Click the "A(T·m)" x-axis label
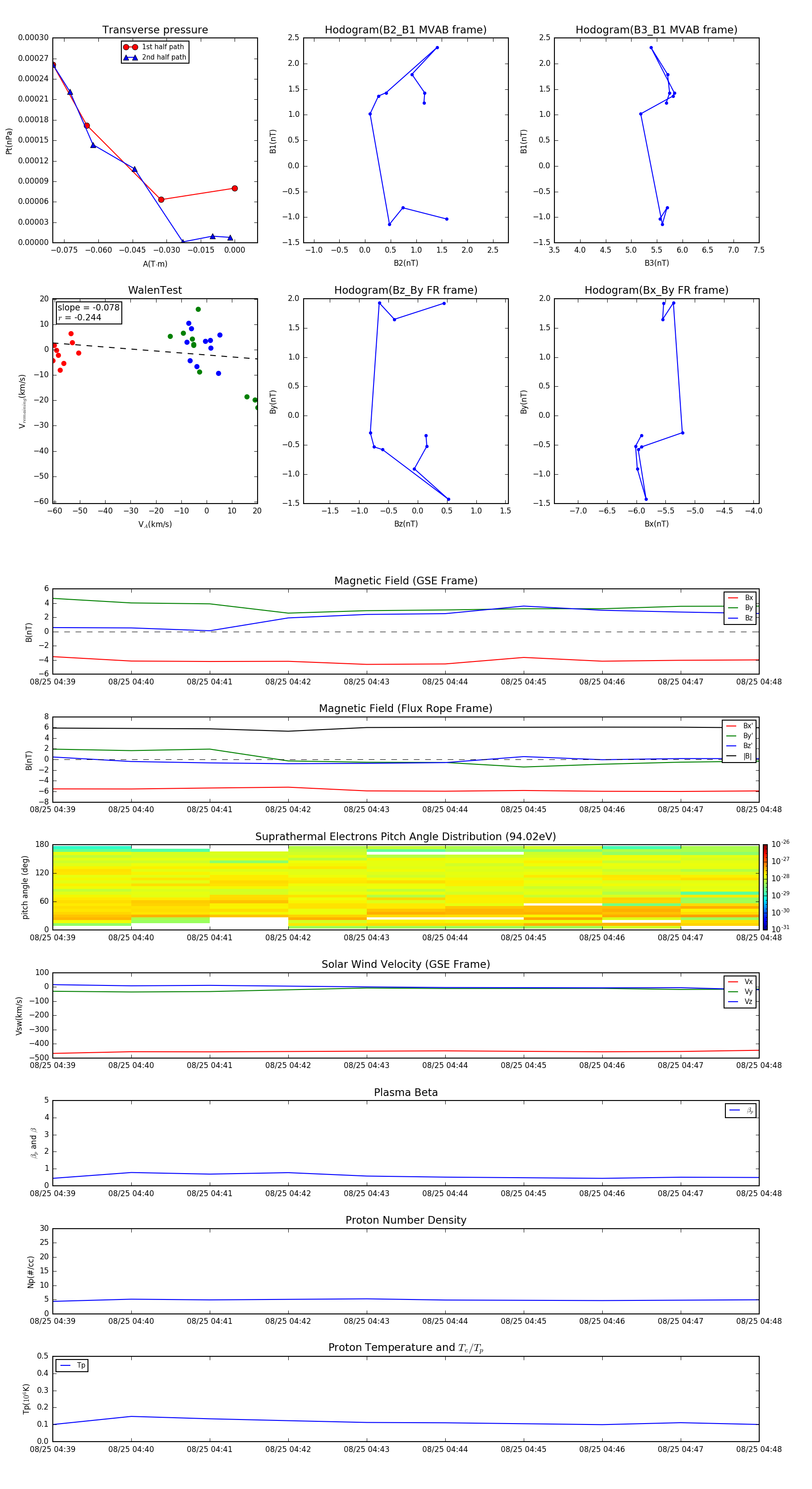Viewport: 812px width, 1489px height. pyautogui.click(x=155, y=264)
